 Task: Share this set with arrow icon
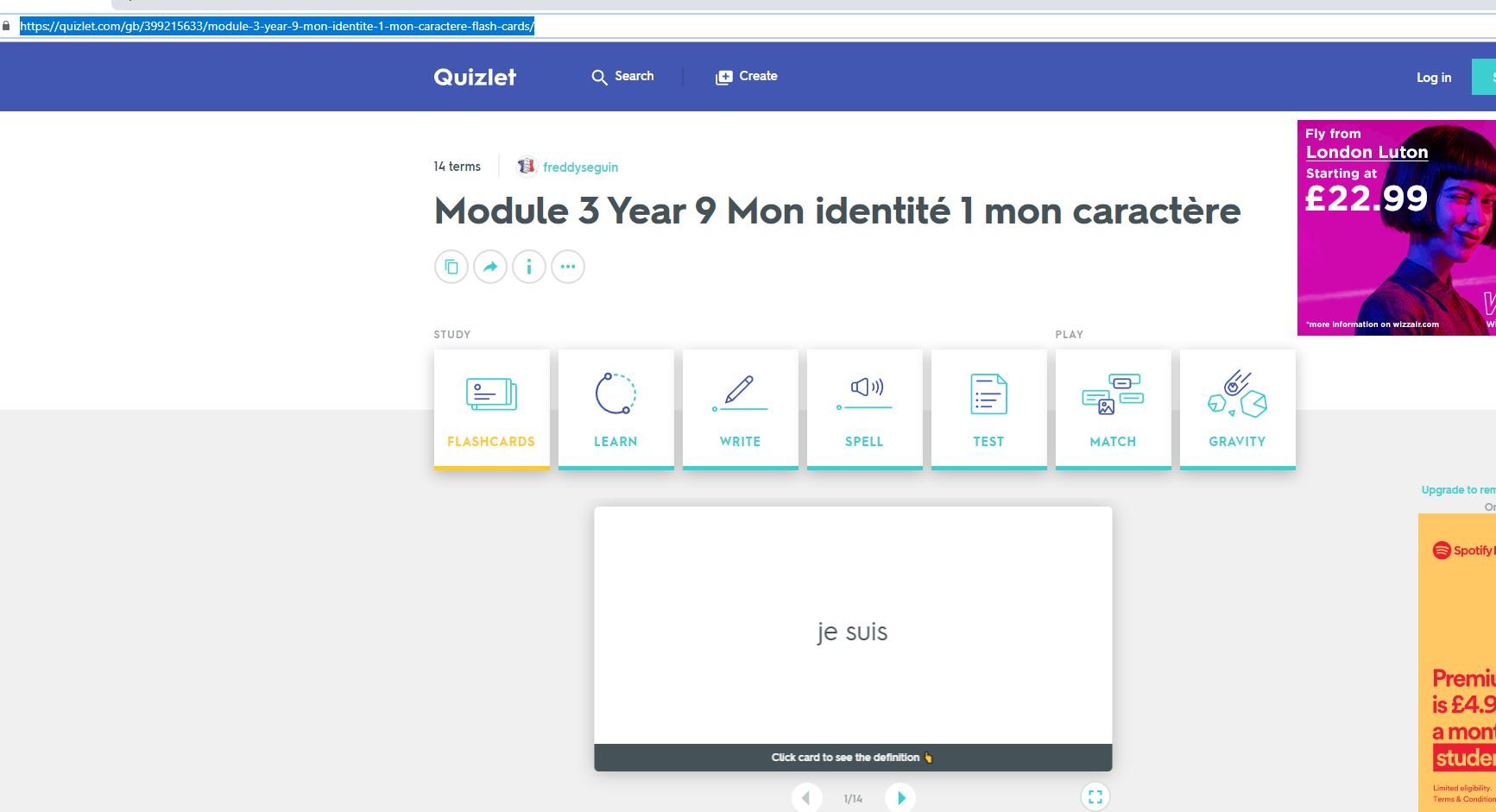[490, 267]
